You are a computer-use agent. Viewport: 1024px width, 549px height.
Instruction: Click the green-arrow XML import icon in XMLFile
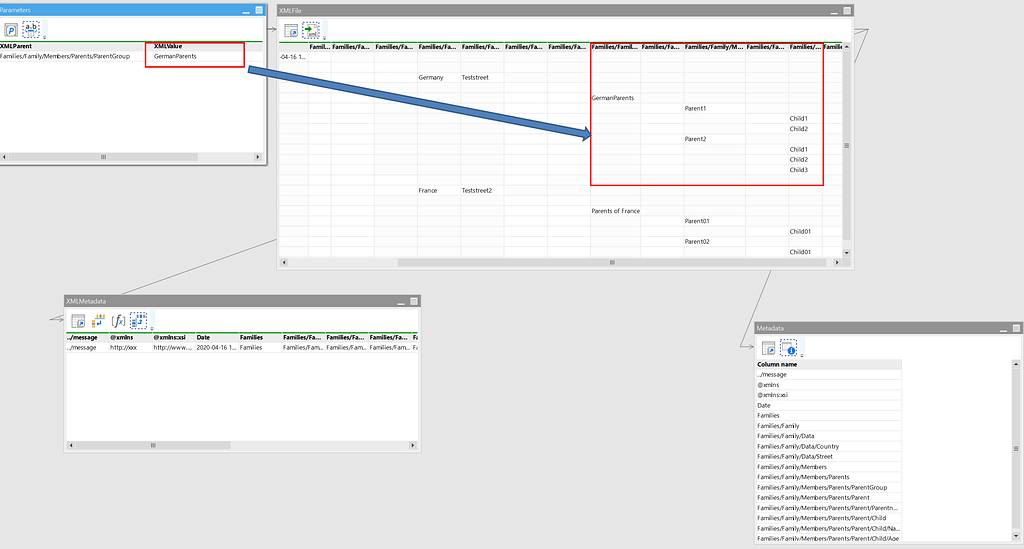(x=311, y=30)
